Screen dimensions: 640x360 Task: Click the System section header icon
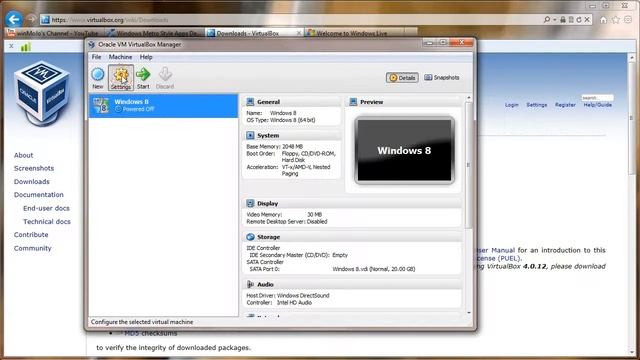250,135
